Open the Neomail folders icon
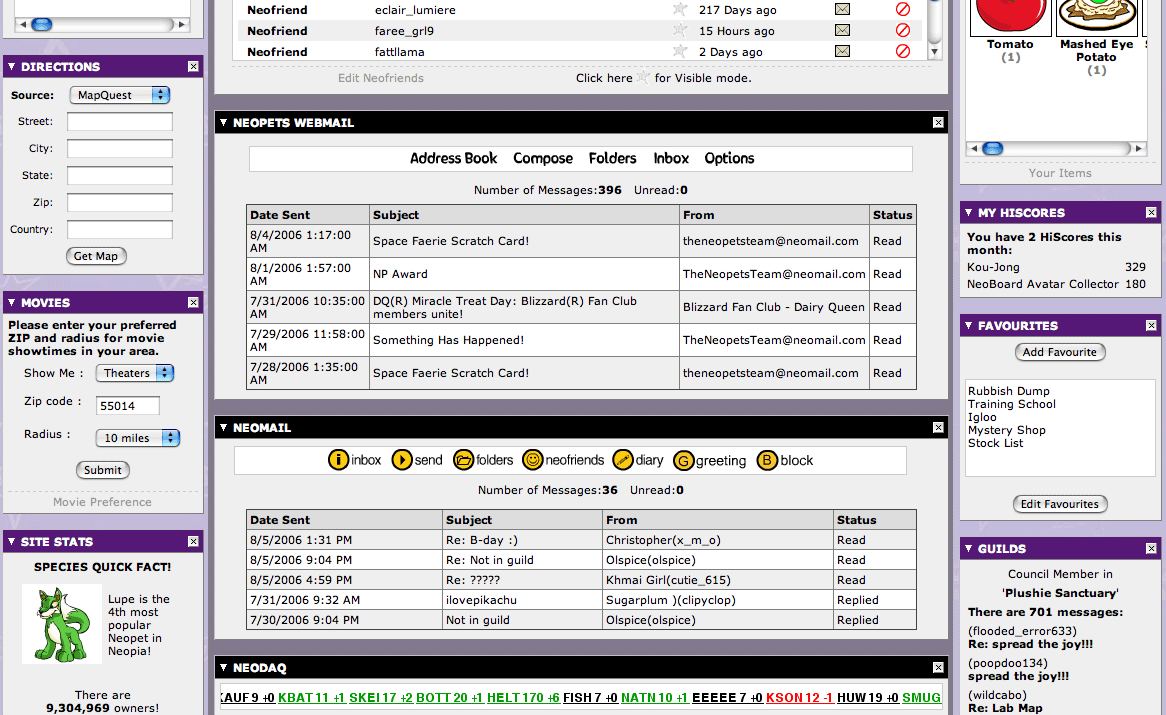1166x715 pixels. [464, 460]
